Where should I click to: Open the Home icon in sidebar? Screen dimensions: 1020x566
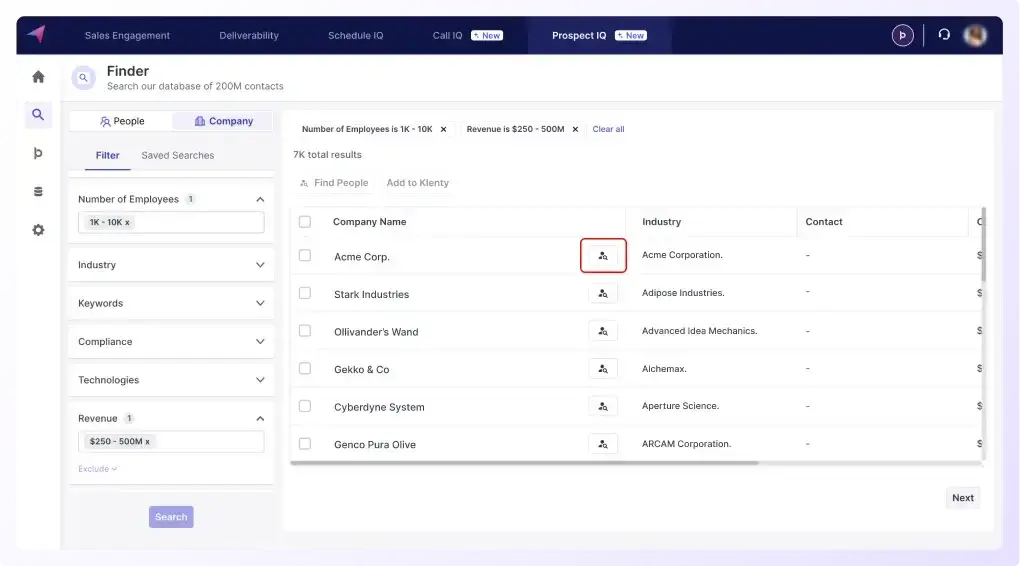38,77
